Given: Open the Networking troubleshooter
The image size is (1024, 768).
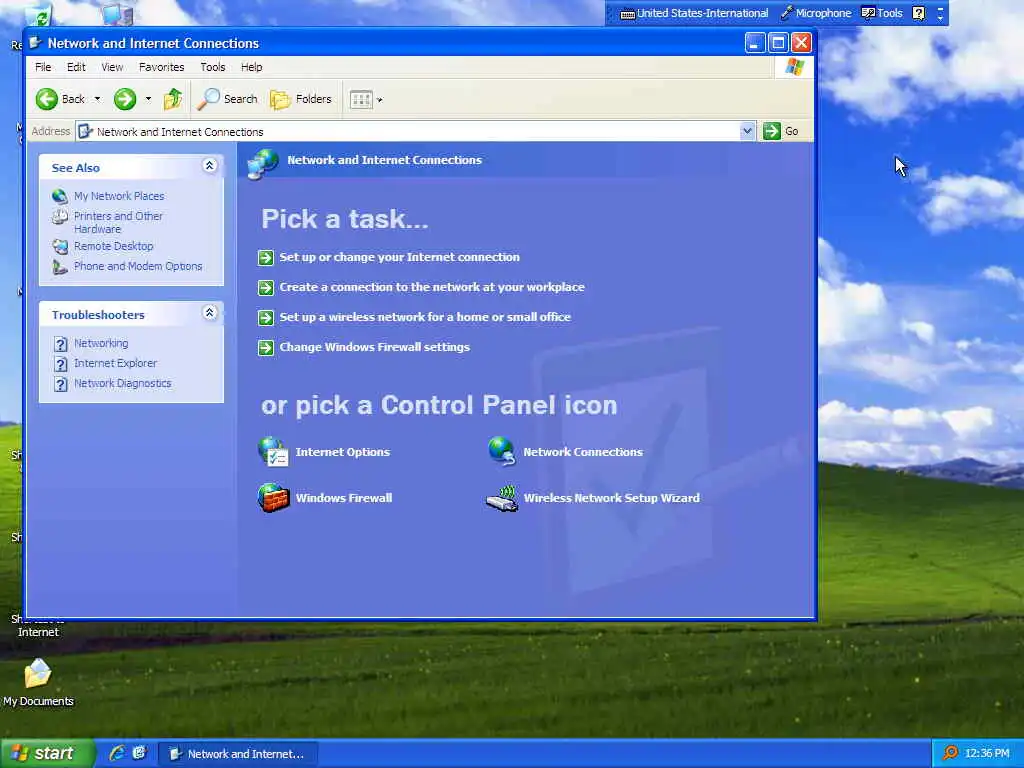Looking at the screenshot, I should [x=101, y=344].
